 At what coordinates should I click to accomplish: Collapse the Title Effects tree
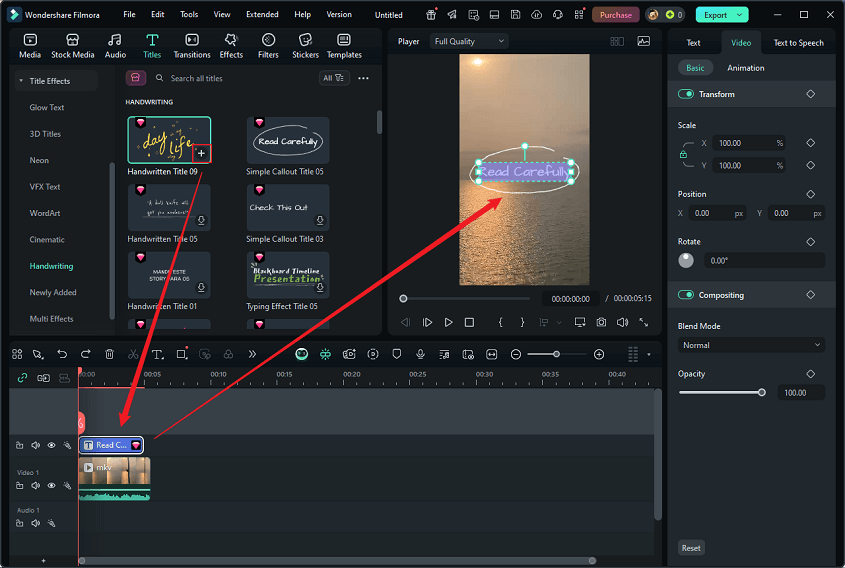[21, 81]
